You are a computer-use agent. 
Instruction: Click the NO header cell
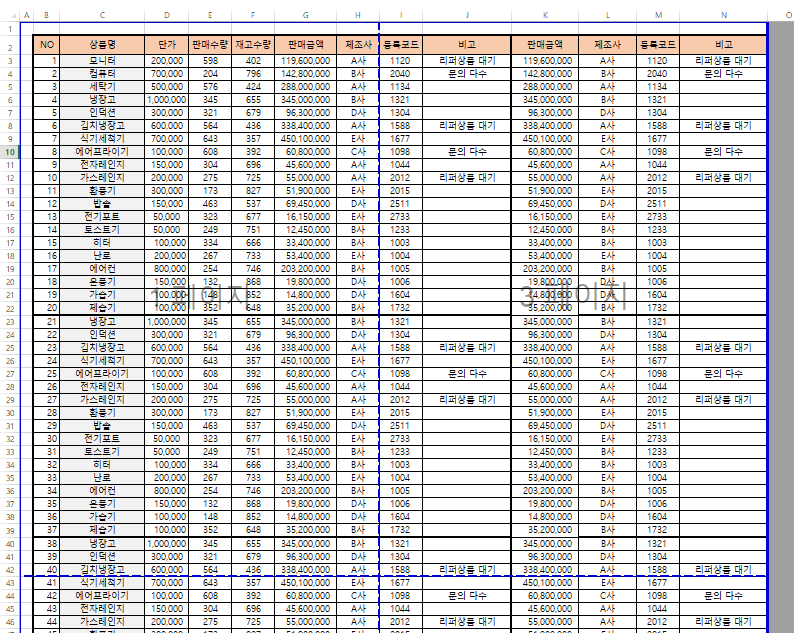[x=47, y=45]
